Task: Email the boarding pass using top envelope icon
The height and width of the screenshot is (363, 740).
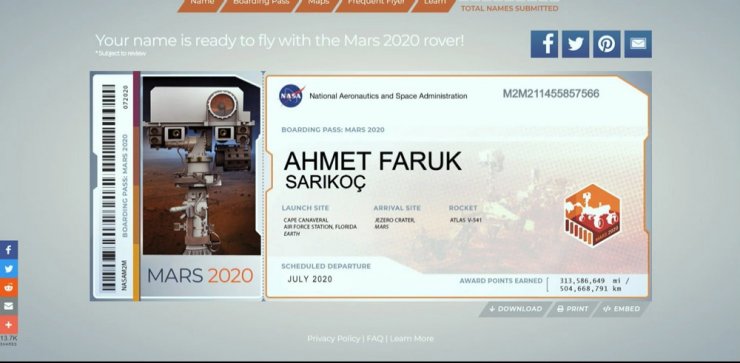Action: 638,44
